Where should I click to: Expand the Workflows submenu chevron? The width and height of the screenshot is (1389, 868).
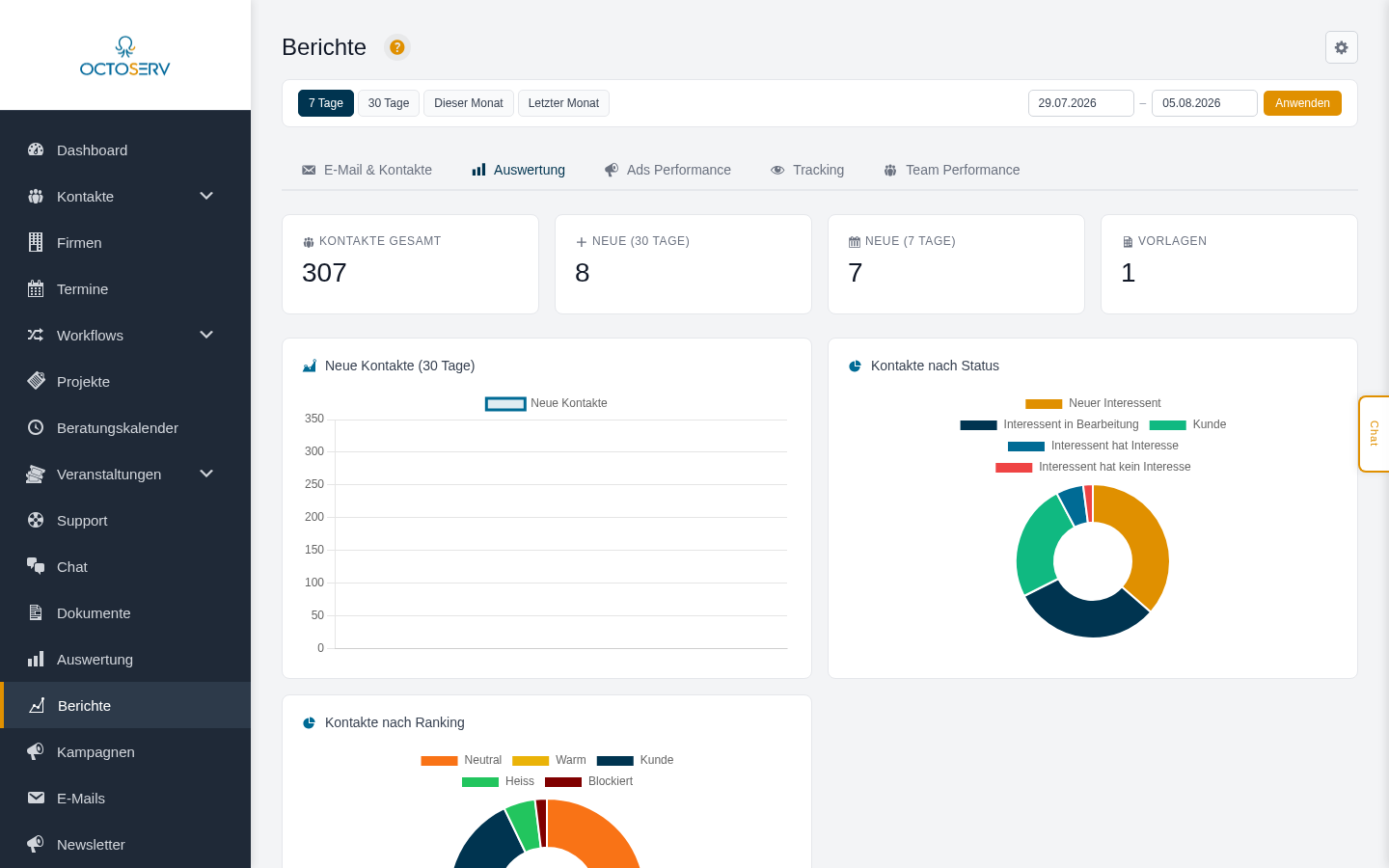206,335
